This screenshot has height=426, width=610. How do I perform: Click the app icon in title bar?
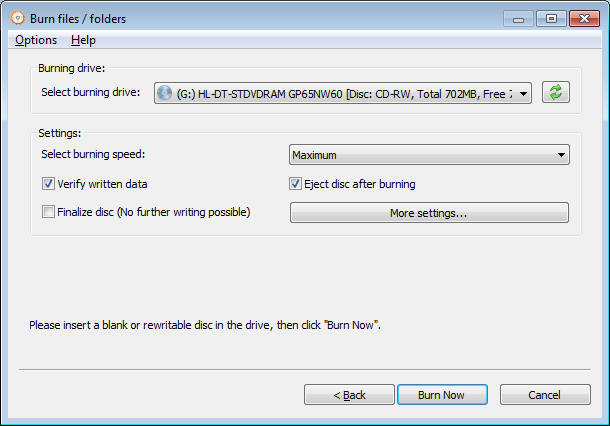pos(18,18)
